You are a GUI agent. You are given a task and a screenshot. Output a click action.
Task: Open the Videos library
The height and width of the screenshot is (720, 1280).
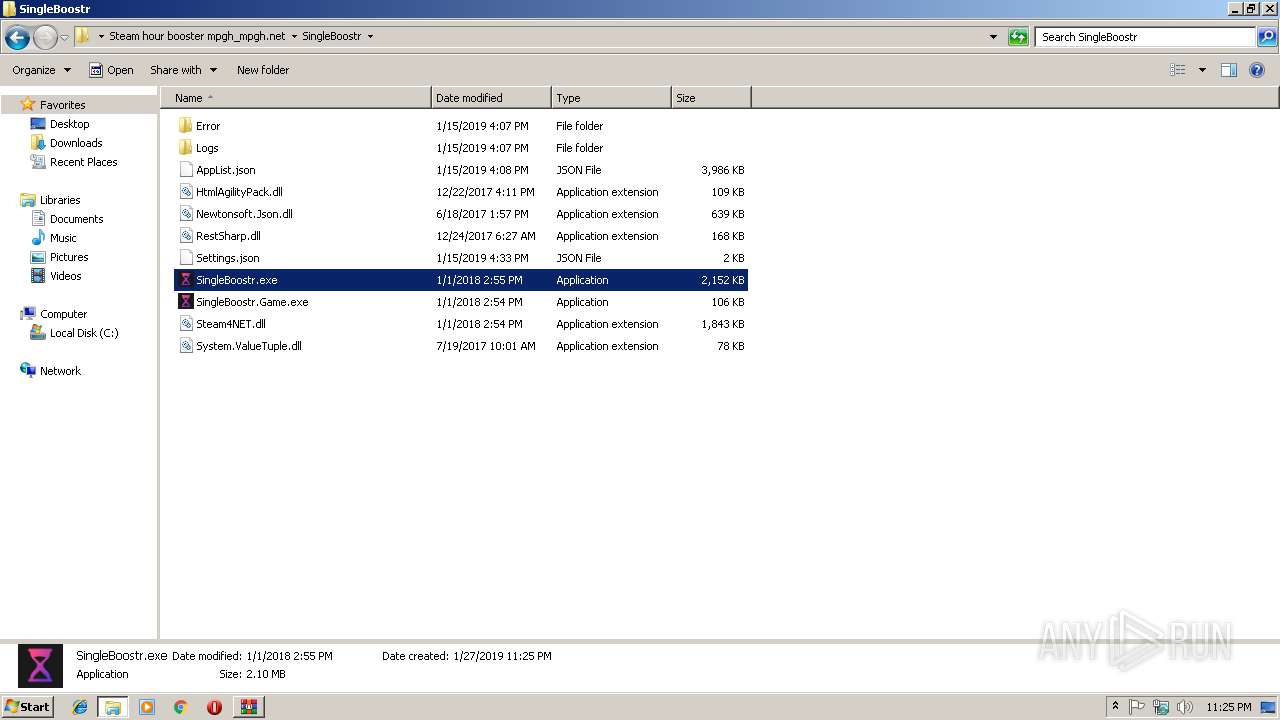(65, 276)
